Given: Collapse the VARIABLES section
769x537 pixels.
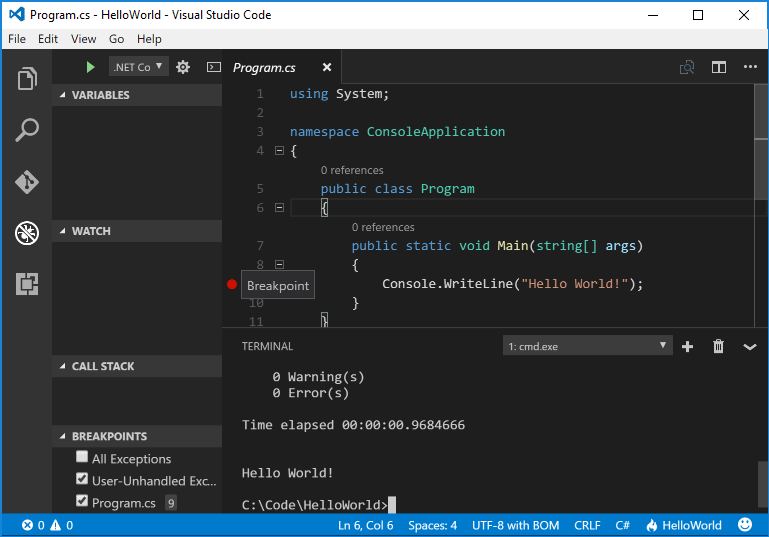Looking at the screenshot, I should click(x=137, y=95).
